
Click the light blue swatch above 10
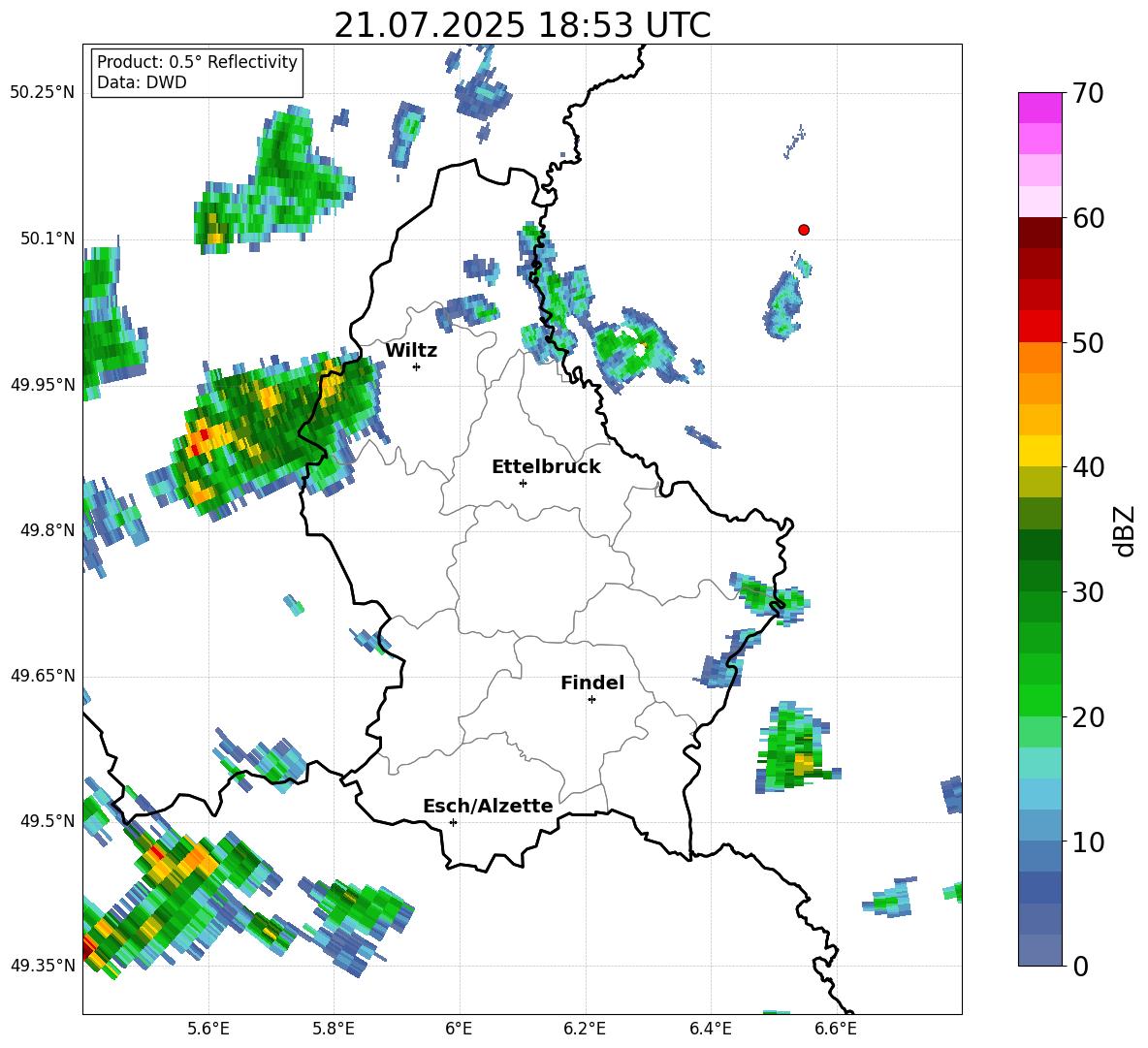[x=1039, y=826]
